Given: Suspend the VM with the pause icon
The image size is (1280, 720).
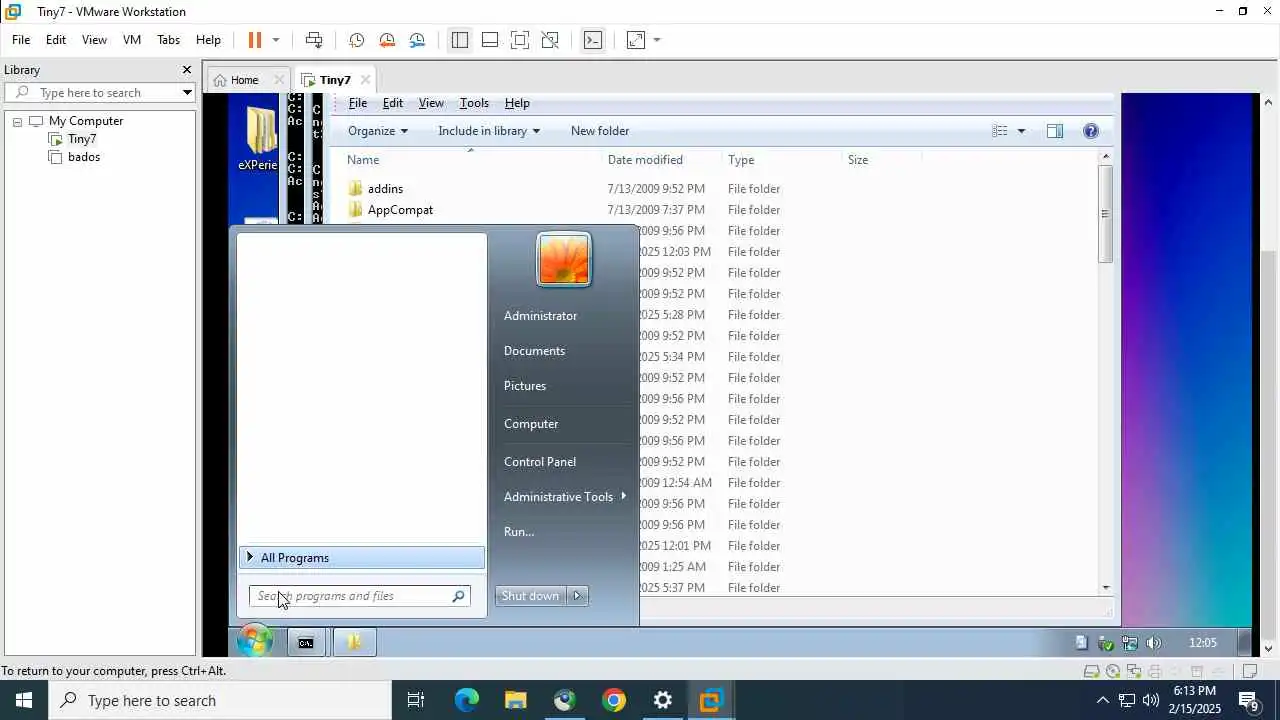Looking at the screenshot, I should pyautogui.click(x=255, y=40).
